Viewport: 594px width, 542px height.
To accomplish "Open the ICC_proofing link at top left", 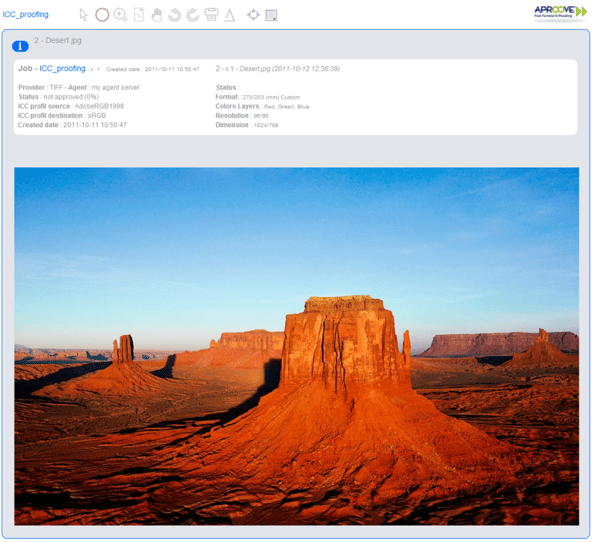I will [25, 14].
